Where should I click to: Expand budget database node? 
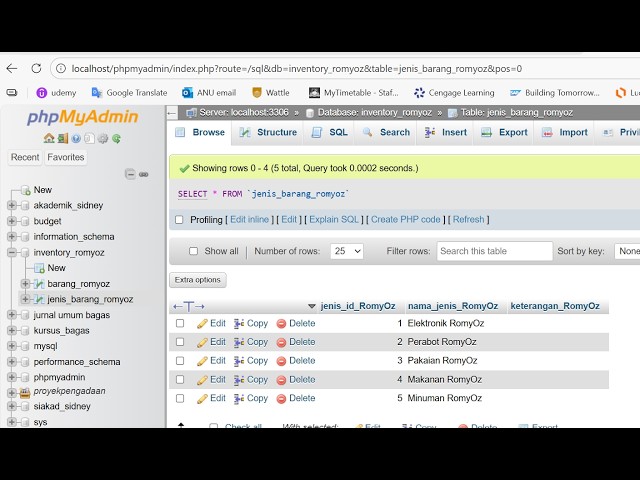click(12, 221)
